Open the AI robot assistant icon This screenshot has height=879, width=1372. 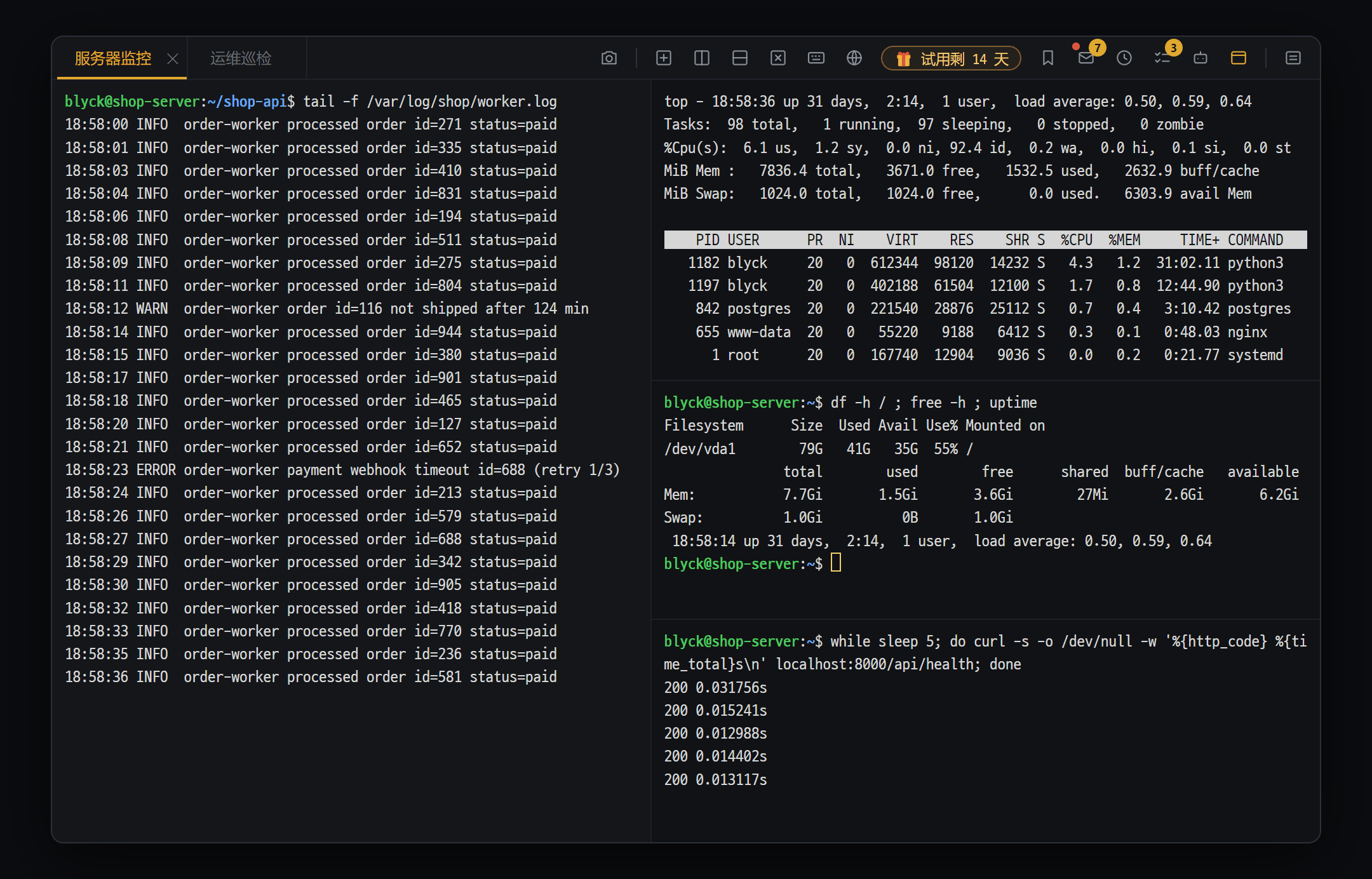click(1200, 58)
